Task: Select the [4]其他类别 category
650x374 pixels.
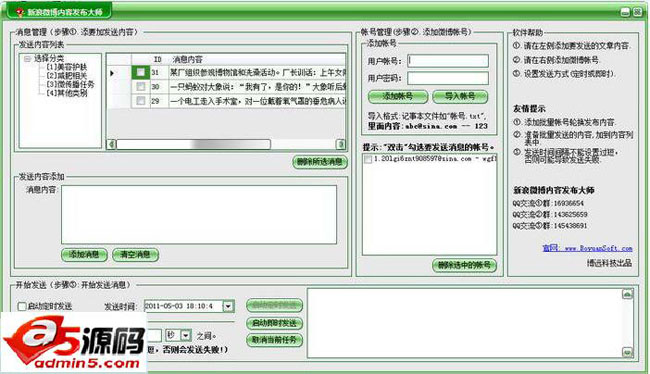Action: click(67, 93)
